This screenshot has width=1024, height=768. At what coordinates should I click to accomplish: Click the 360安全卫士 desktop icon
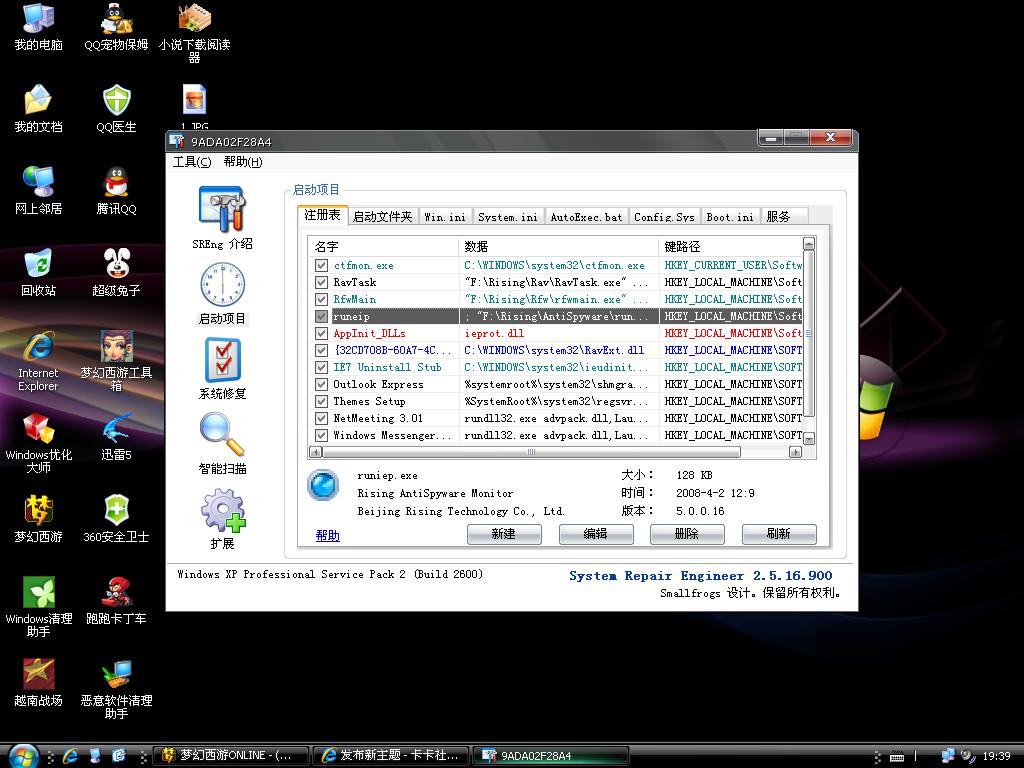pyautogui.click(x=116, y=512)
